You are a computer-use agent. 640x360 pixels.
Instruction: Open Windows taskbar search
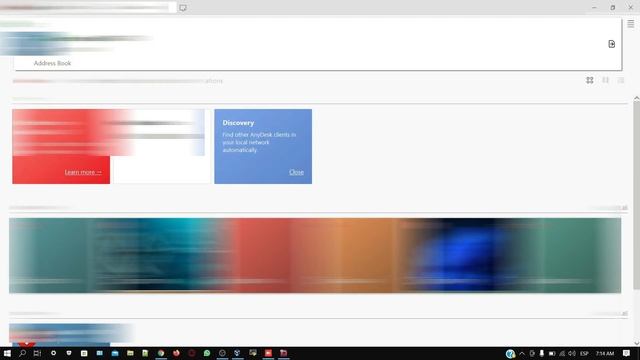[x=22, y=353]
